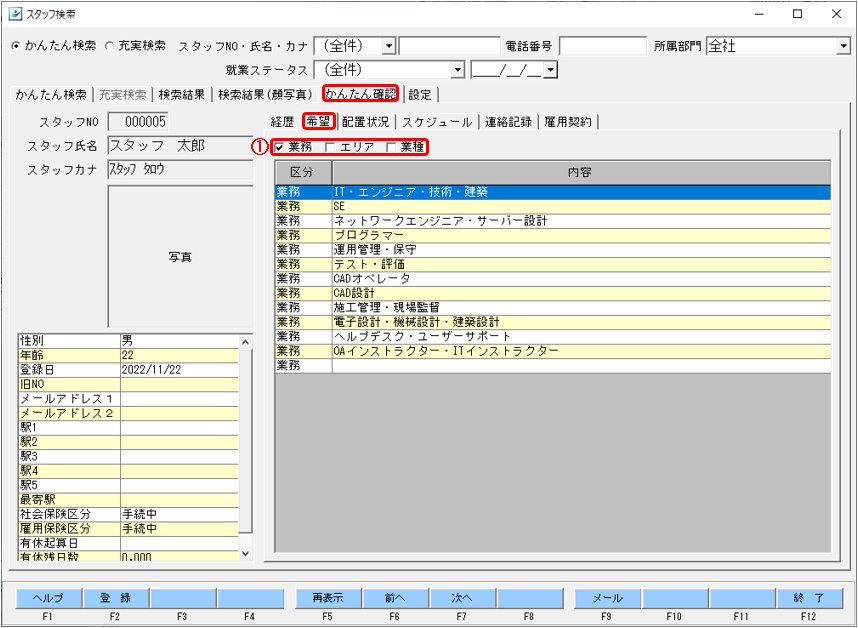The image size is (858, 628).
Task: Click the date field next to 就業ステータス
Action: [x=508, y=70]
